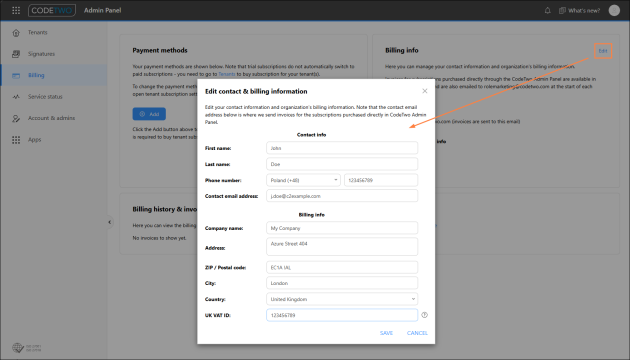Image resolution: width=630 pixels, height=360 pixels.
Task: Close the Edit contact & billing dialog
Action: pyautogui.click(x=425, y=91)
